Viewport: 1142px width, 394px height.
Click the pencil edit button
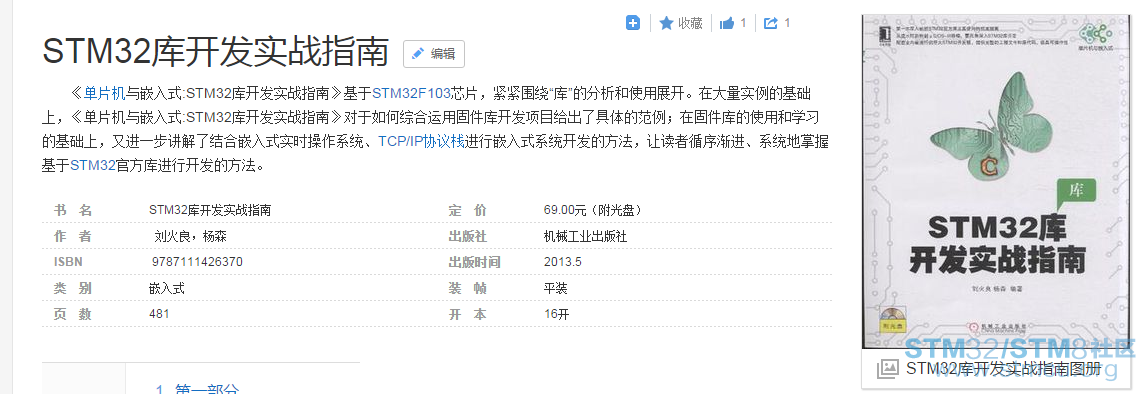pyautogui.click(x=434, y=54)
